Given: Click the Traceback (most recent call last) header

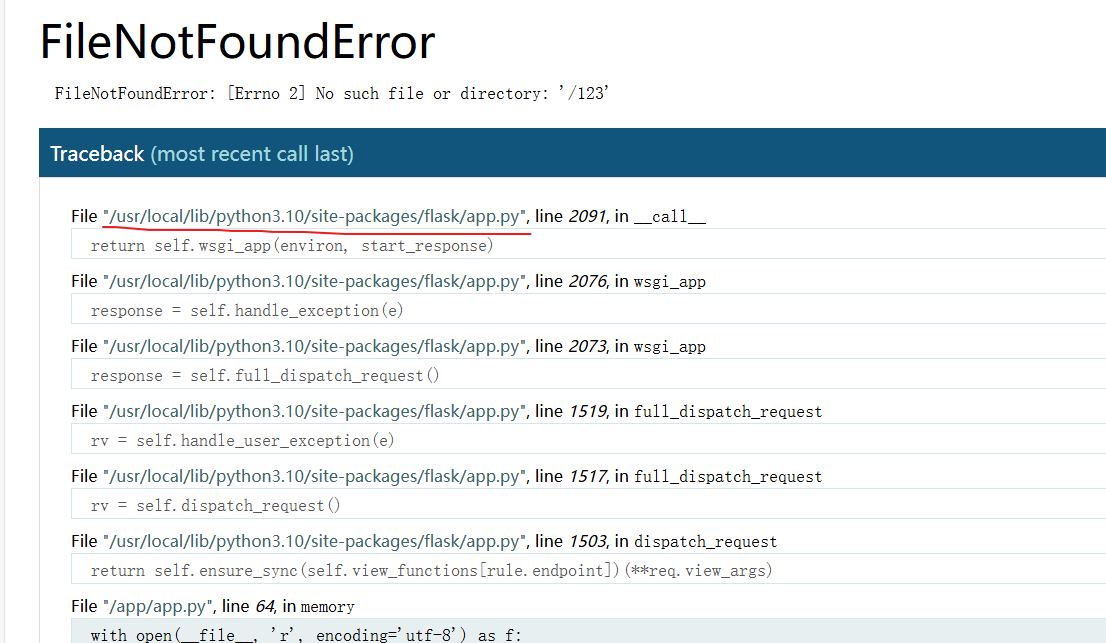Looking at the screenshot, I should click(x=201, y=154).
